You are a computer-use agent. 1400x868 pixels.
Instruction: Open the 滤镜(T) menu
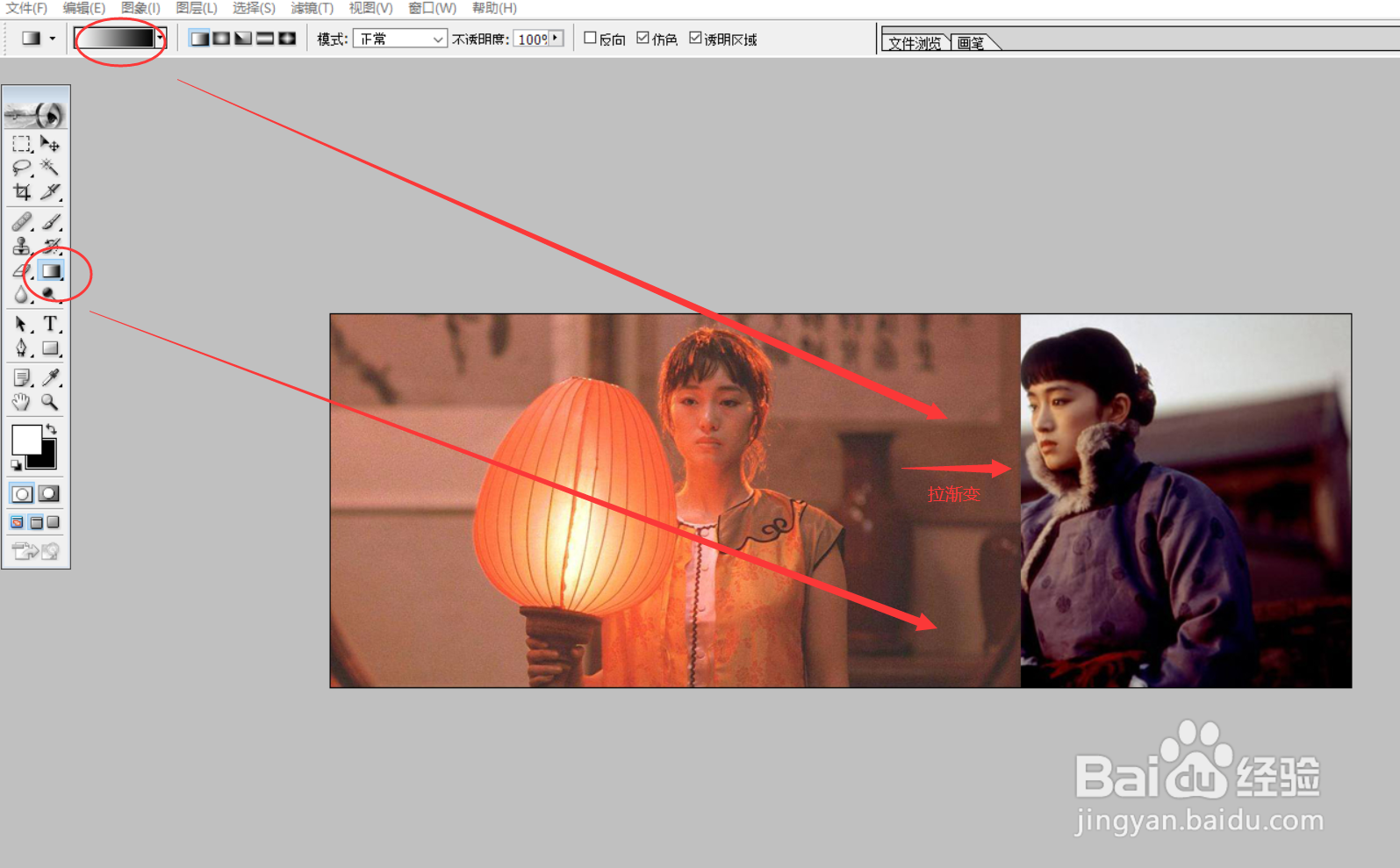coord(312,8)
